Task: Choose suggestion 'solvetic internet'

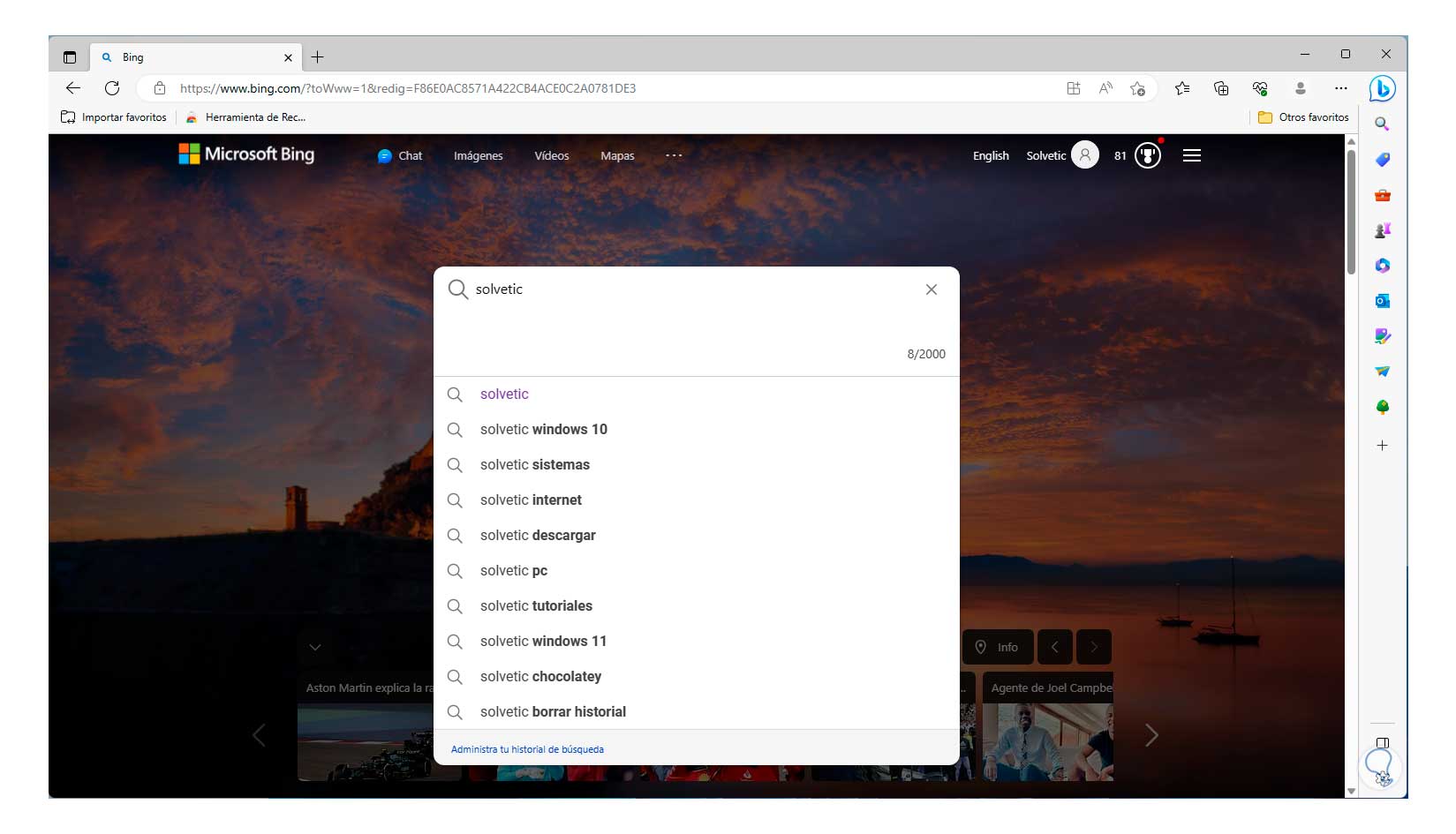Action: 697,500
